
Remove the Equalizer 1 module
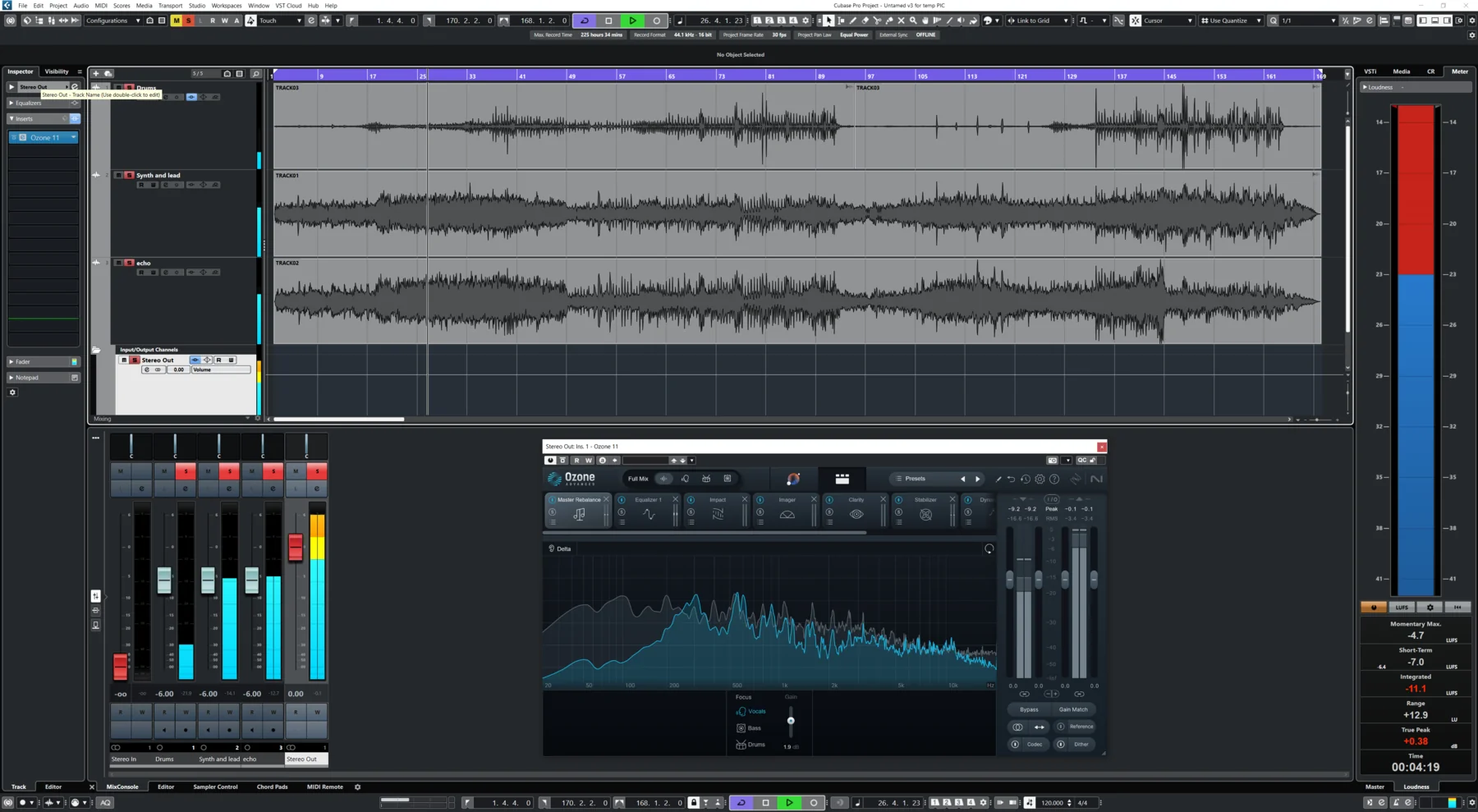(676, 499)
